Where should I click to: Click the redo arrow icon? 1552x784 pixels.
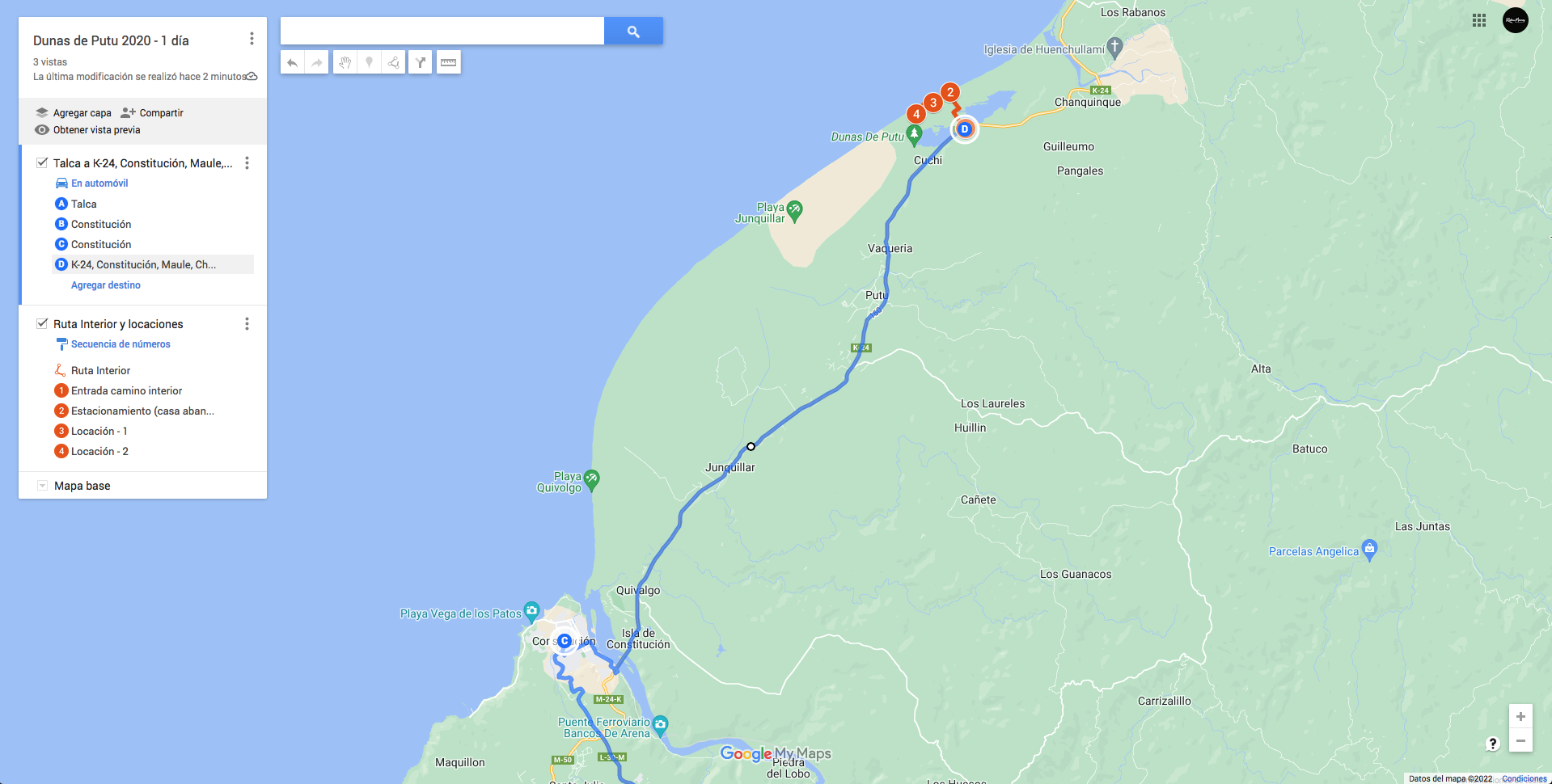click(x=317, y=62)
